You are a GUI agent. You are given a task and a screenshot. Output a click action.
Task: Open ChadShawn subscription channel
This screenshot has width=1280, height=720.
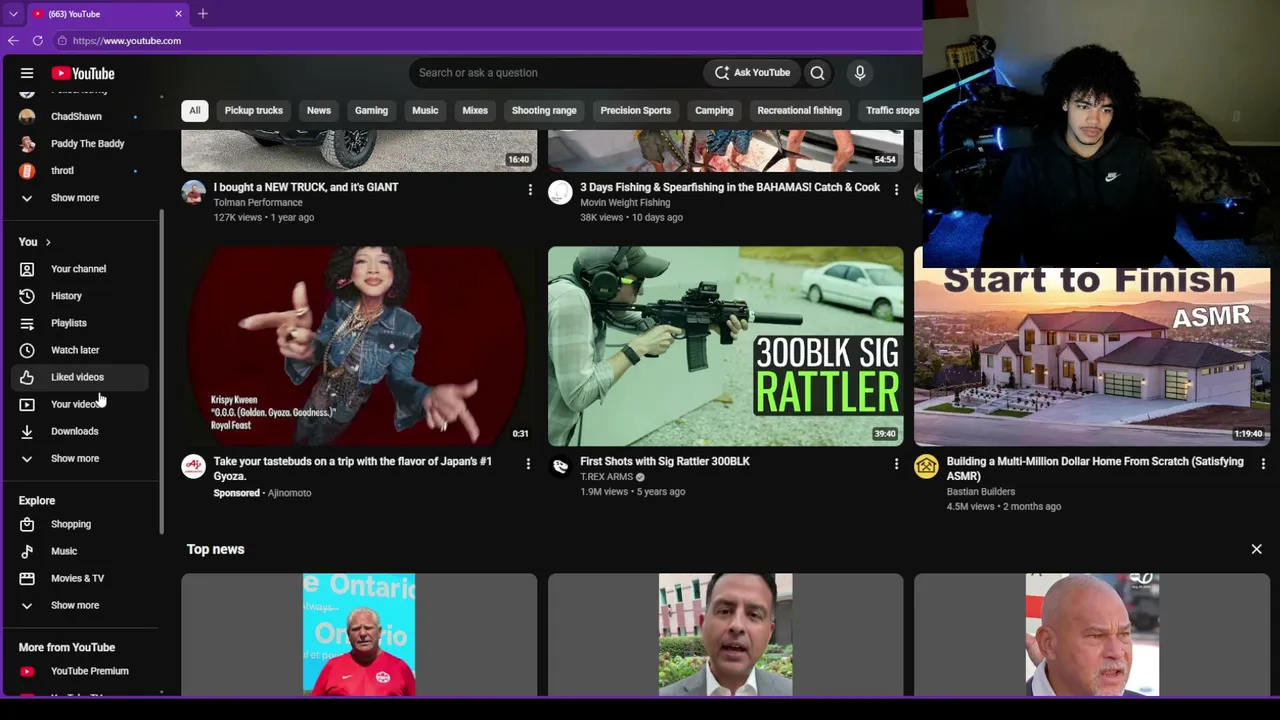click(76, 117)
